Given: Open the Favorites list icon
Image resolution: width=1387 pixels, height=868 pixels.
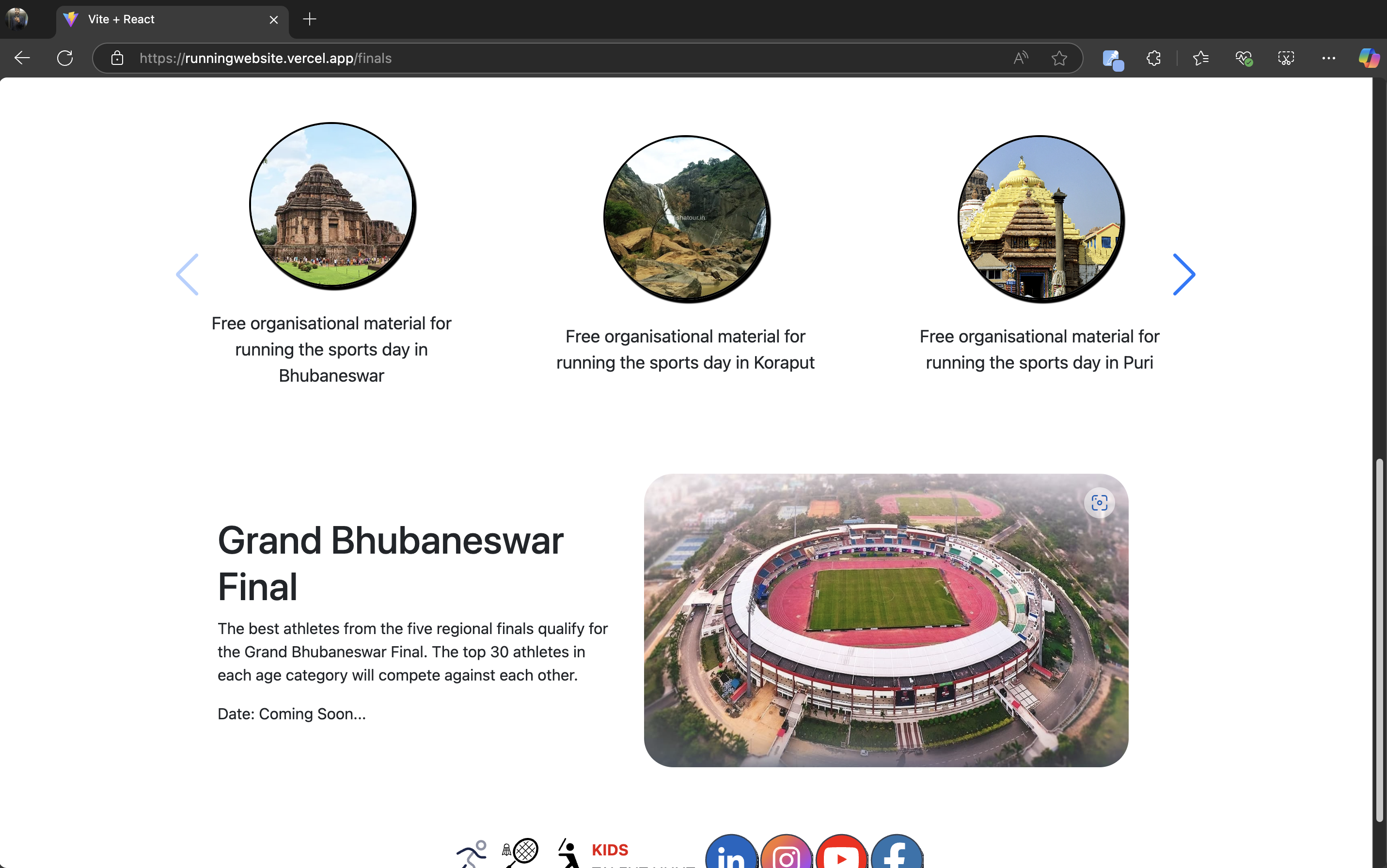Looking at the screenshot, I should pyautogui.click(x=1200, y=58).
